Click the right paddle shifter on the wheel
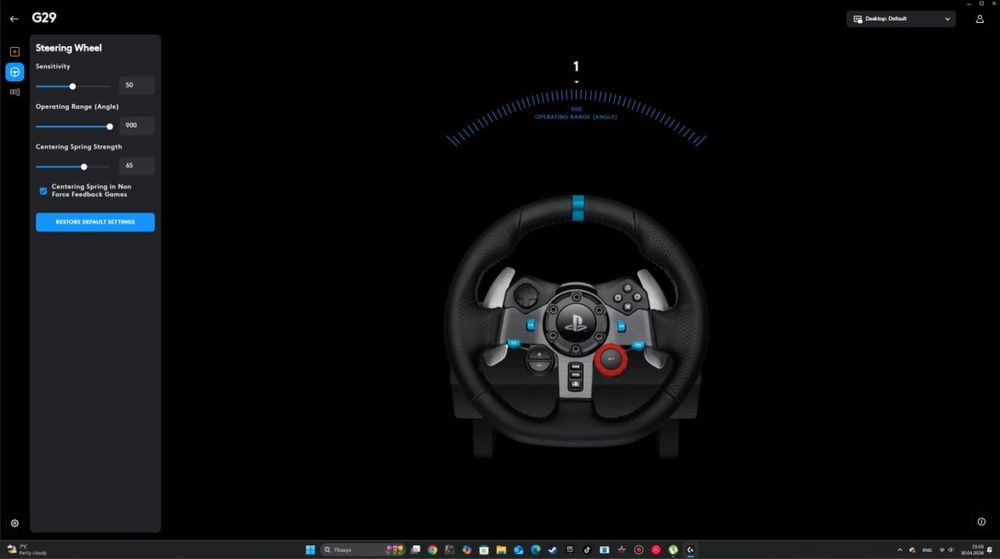The image size is (1000, 559). coord(652,288)
